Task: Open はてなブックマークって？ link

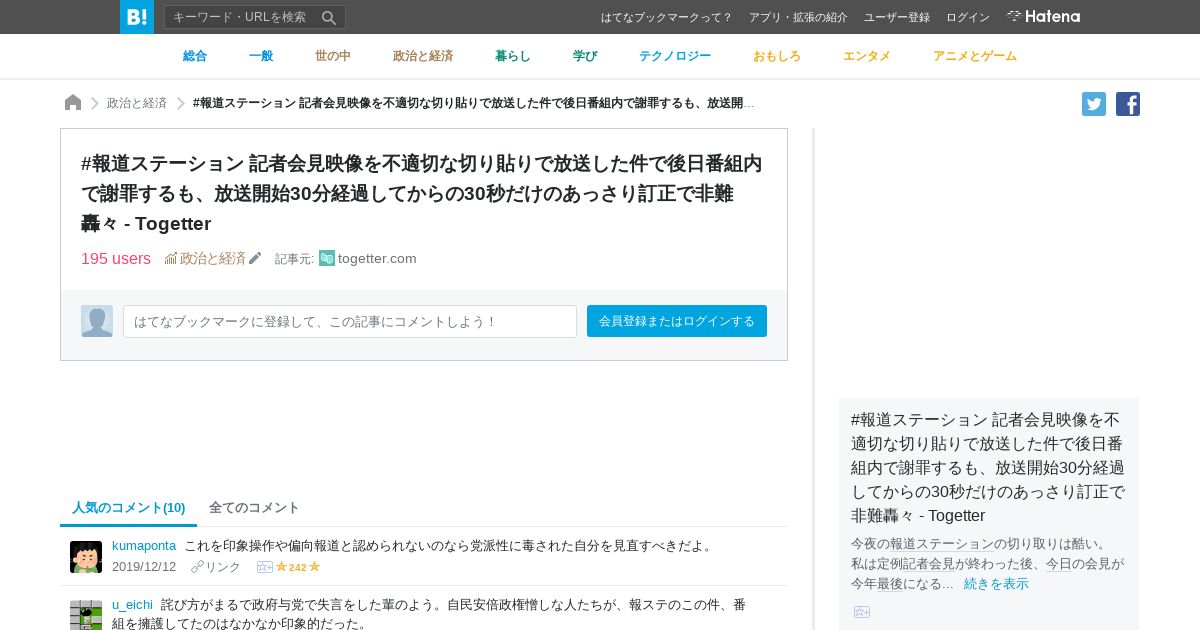Action: (667, 17)
